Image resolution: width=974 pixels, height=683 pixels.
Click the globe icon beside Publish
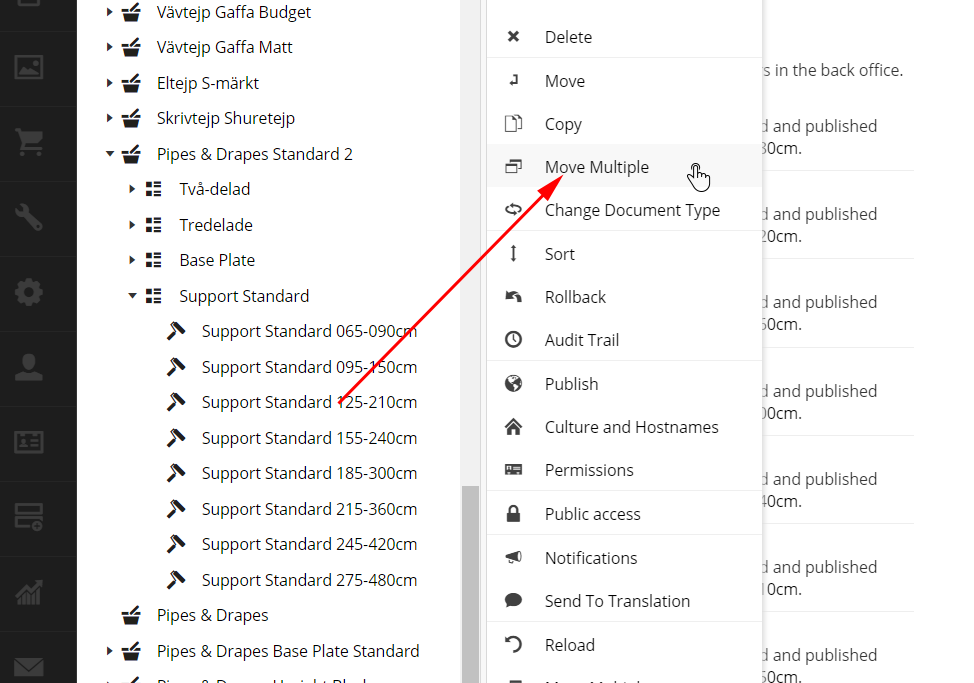(x=513, y=384)
